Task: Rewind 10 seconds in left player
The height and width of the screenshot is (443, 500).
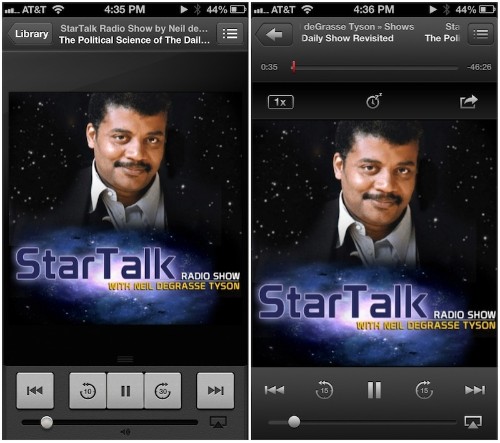Action: click(x=88, y=391)
